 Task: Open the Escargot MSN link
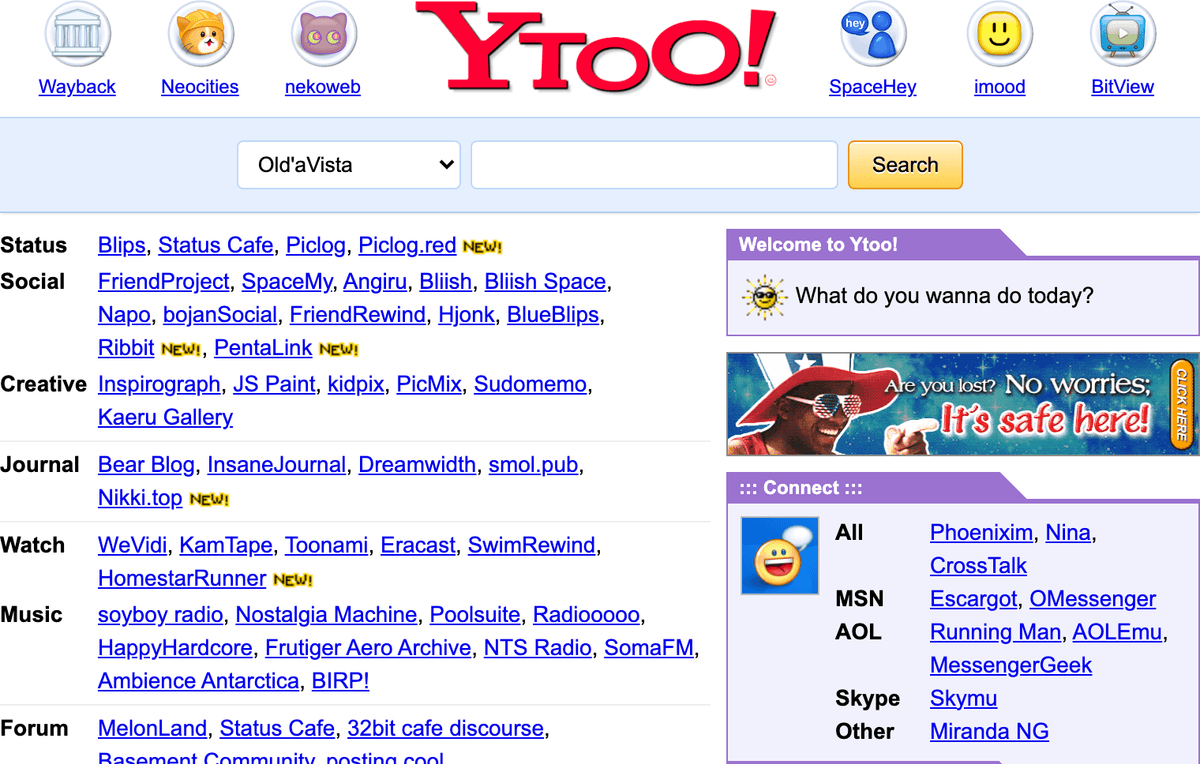pos(973,599)
